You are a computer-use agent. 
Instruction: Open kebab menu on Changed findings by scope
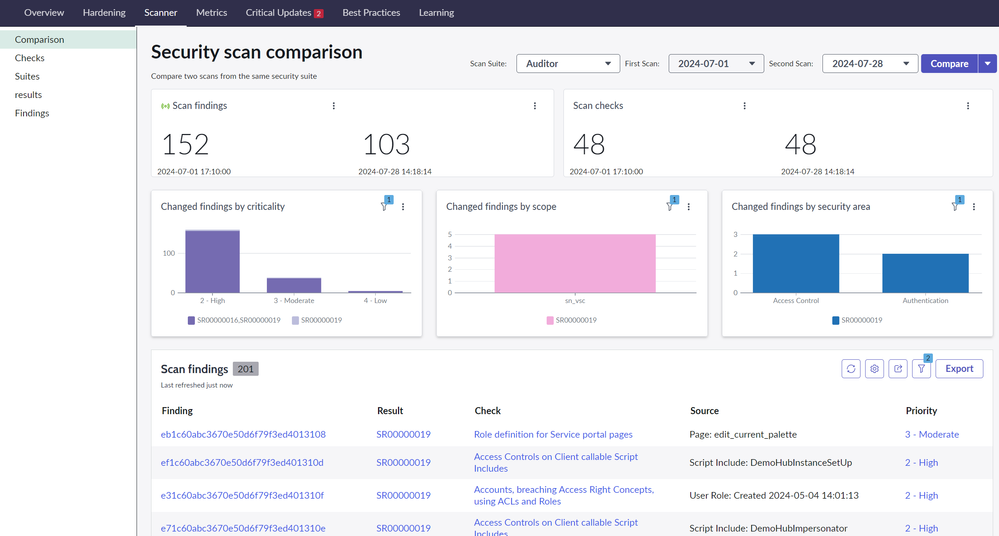click(689, 207)
